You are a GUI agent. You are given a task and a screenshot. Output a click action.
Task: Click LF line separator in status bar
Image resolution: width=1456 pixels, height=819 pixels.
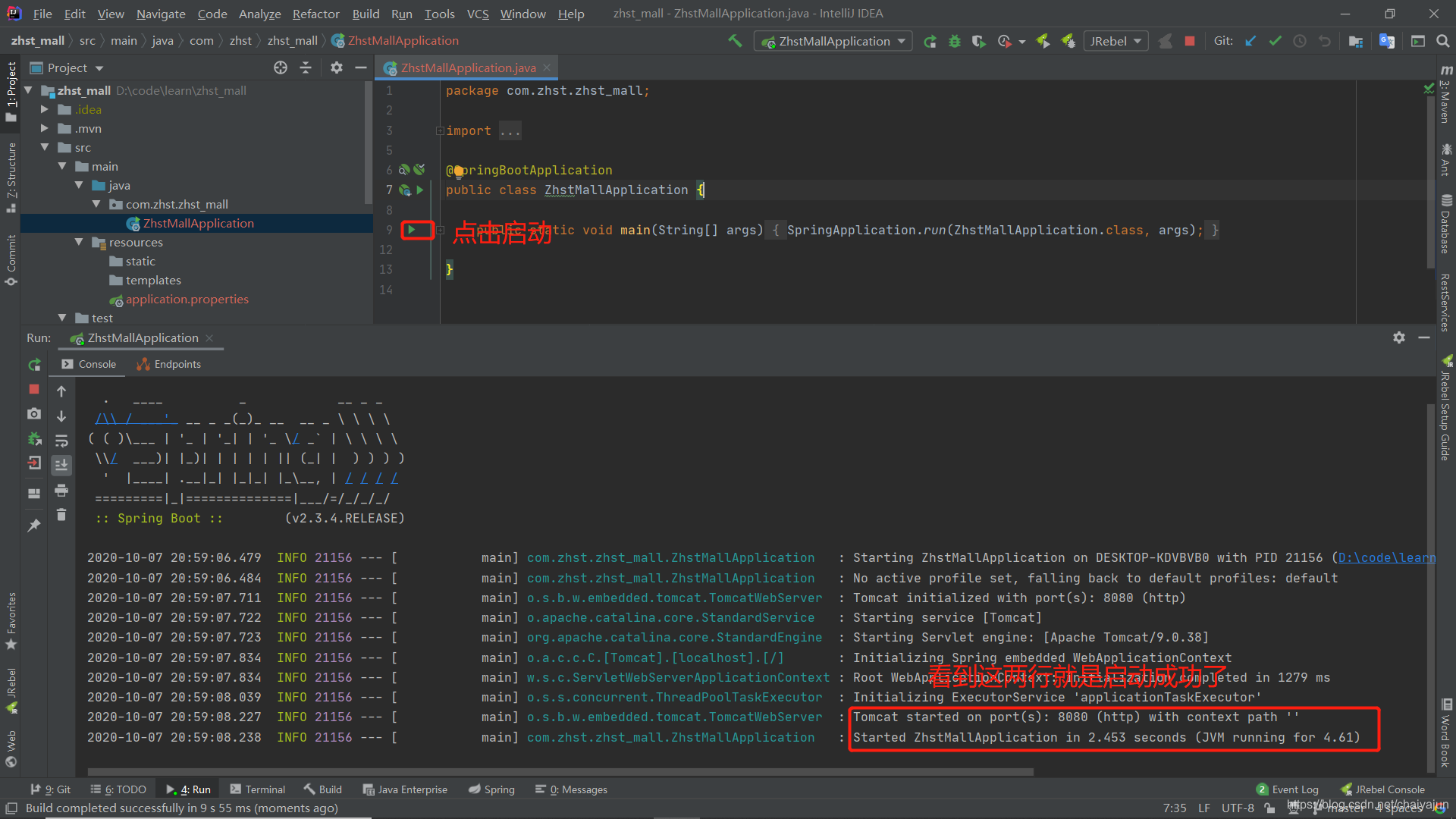[x=1204, y=808]
